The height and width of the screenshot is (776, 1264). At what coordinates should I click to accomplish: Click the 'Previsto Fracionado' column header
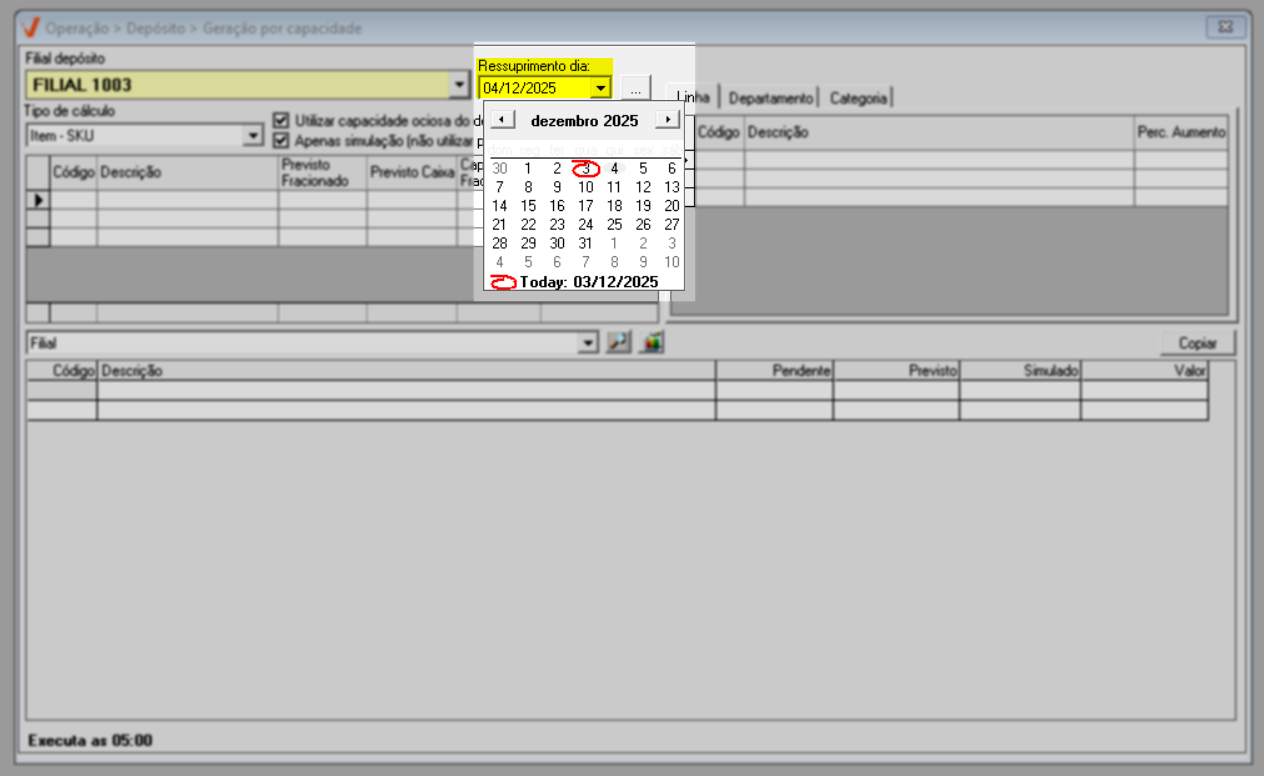323,172
